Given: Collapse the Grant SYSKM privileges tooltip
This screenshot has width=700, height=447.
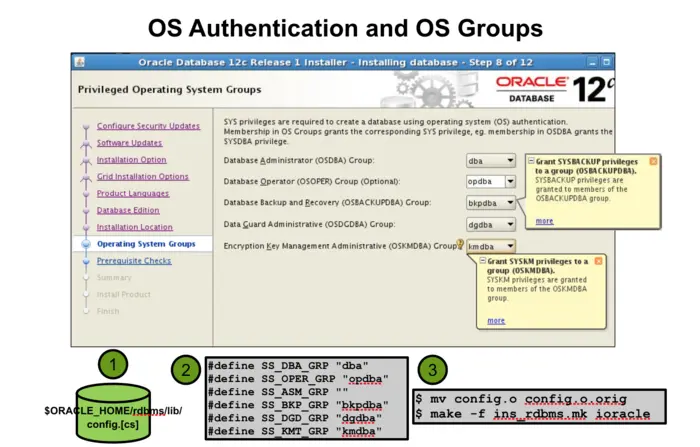Looking at the screenshot, I should click(x=483, y=260).
